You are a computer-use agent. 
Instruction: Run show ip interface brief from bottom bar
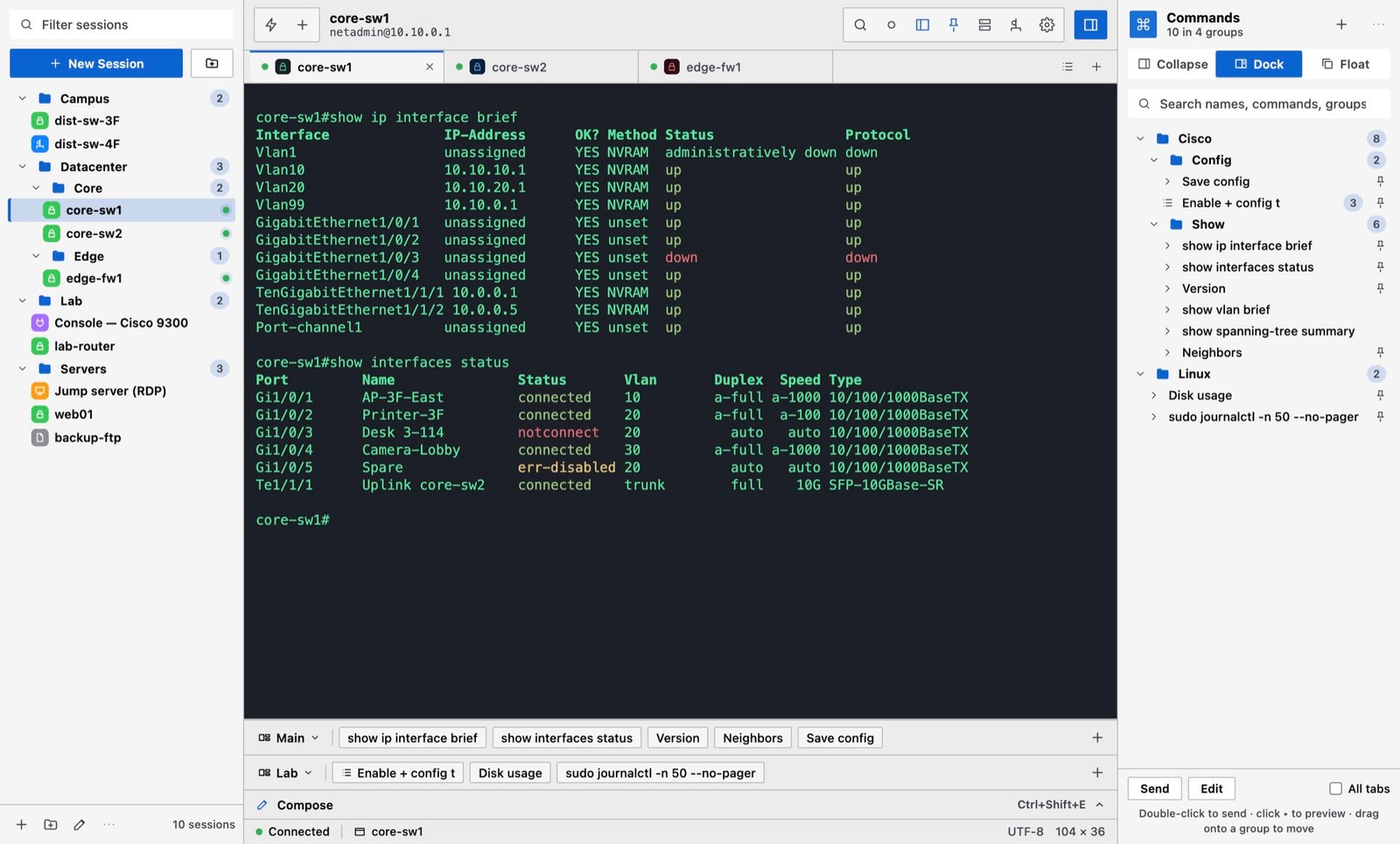coord(412,737)
